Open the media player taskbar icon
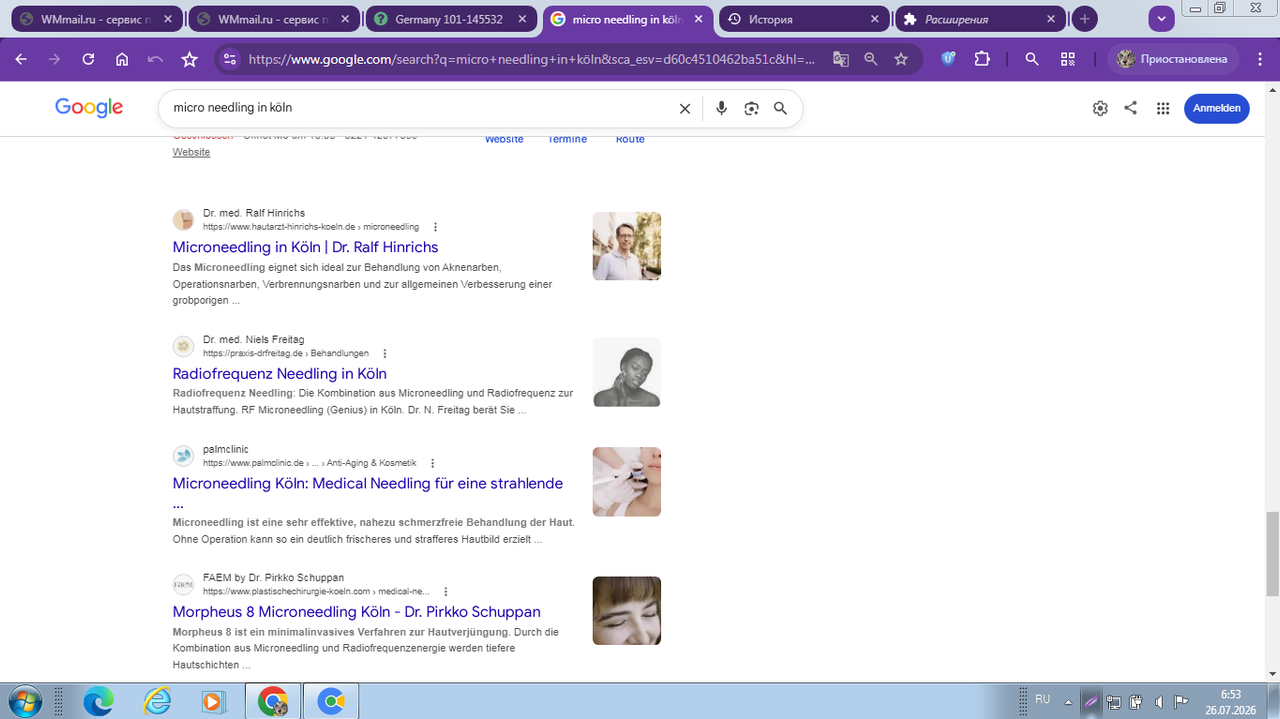This screenshot has height=719, width=1280. point(212,702)
